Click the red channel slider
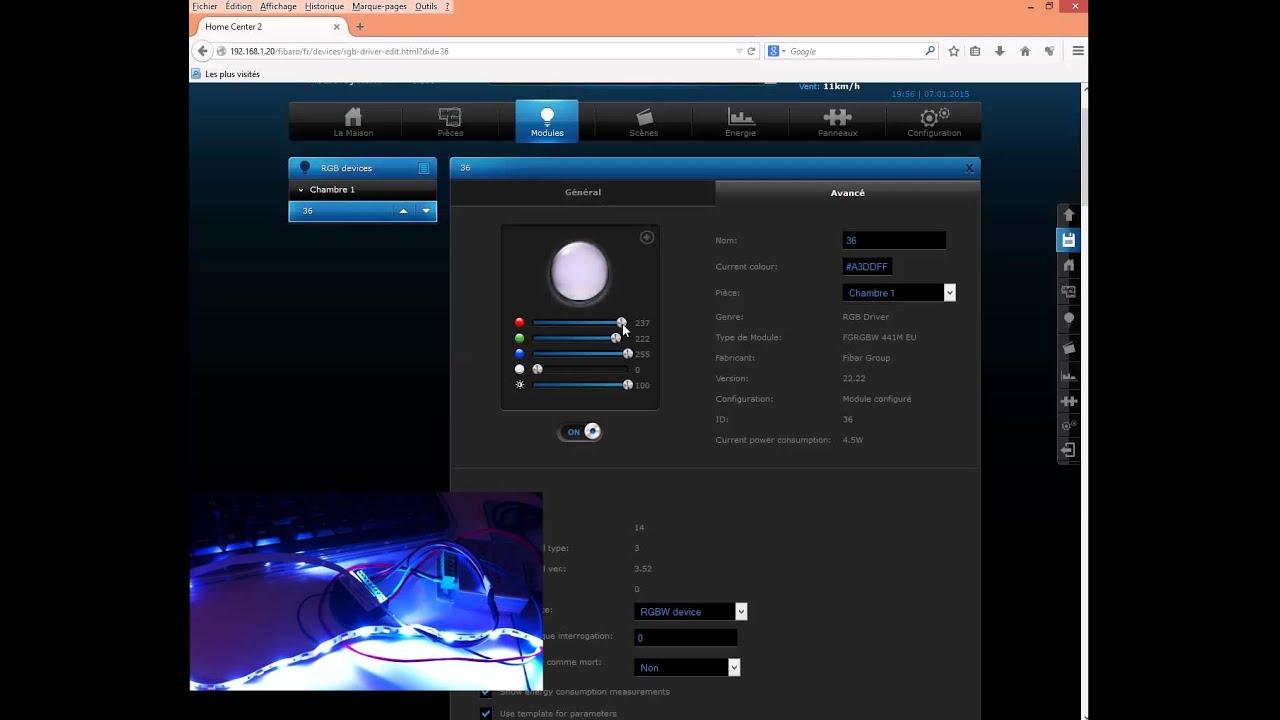Viewport: 1280px width, 720px height. click(580, 323)
